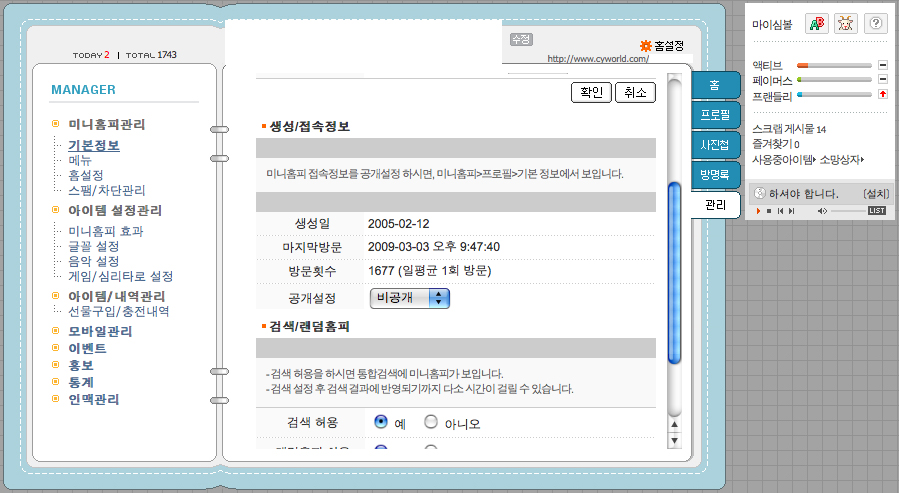This screenshot has width=899, height=493.
Task: Play music with the orange play icon
Action: pos(758,211)
